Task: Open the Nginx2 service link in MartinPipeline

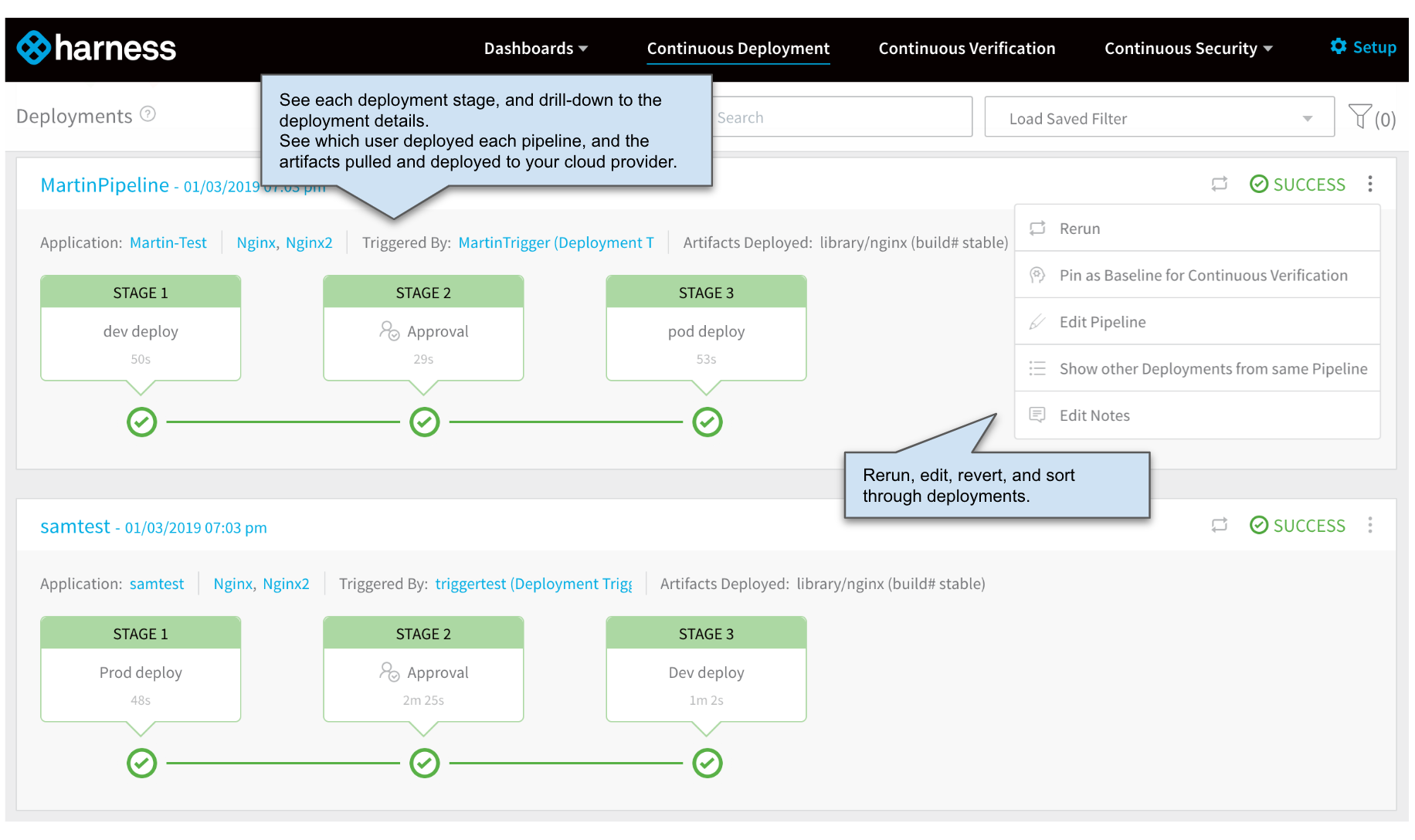Action: tap(309, 242)
